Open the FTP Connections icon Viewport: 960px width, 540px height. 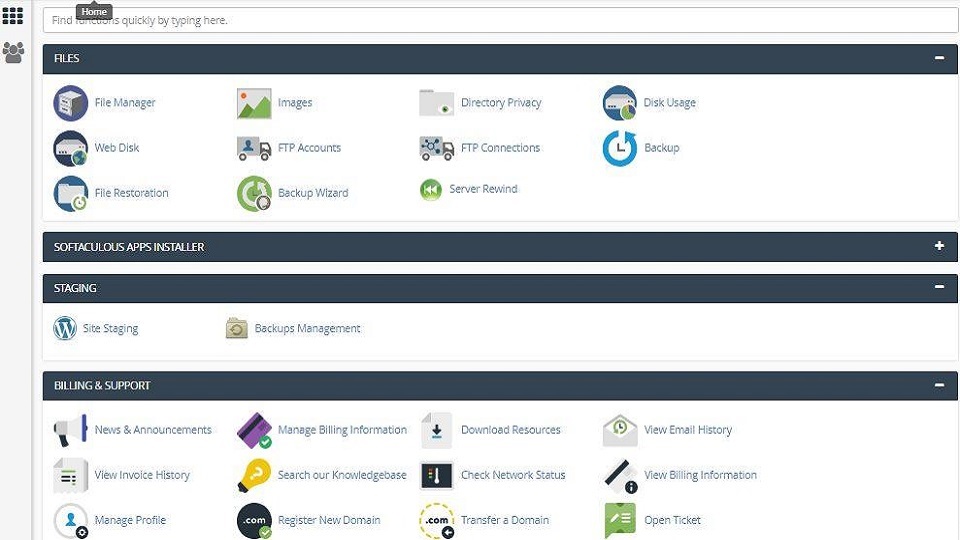(437, 148)
